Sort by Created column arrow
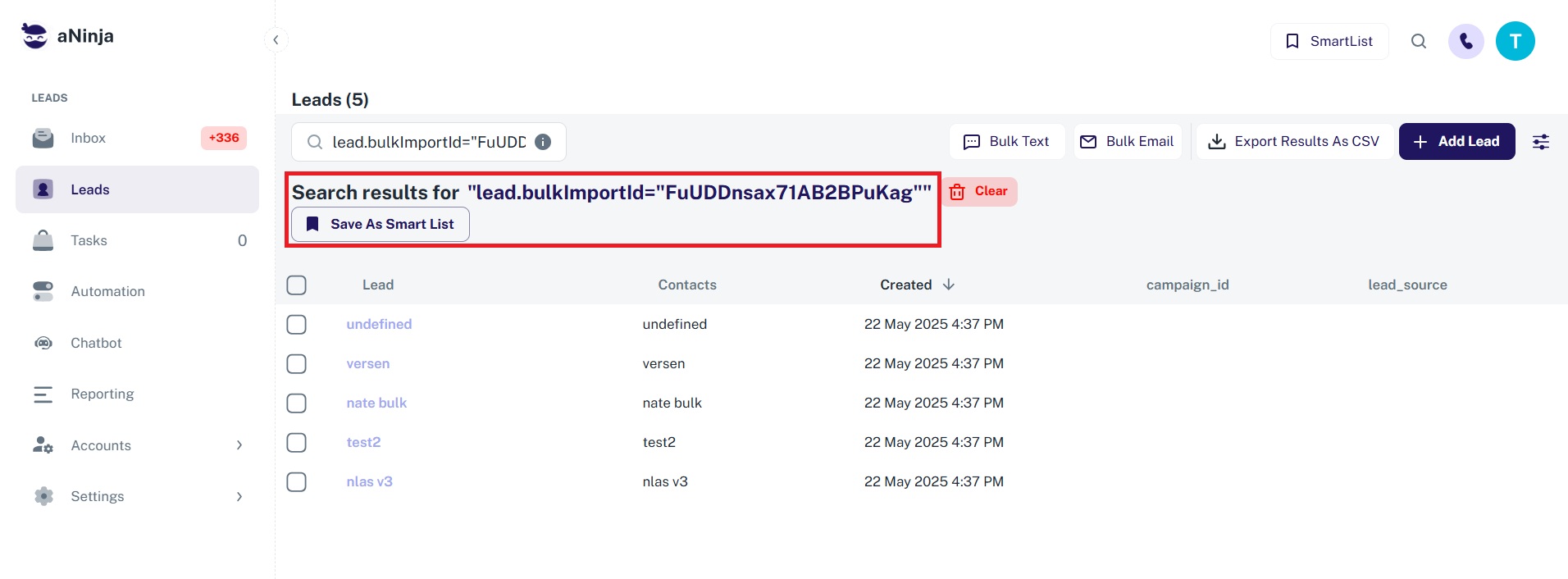 [949, 285]
